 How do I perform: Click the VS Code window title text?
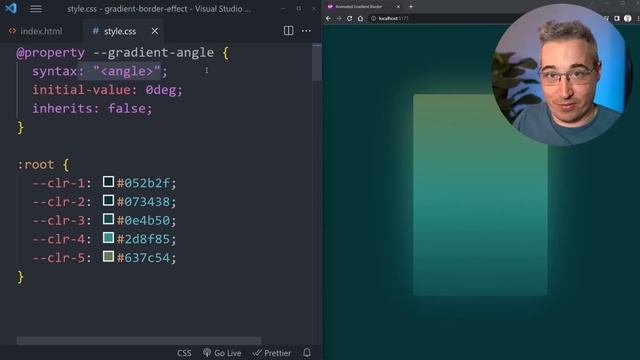tap(159, 9)
